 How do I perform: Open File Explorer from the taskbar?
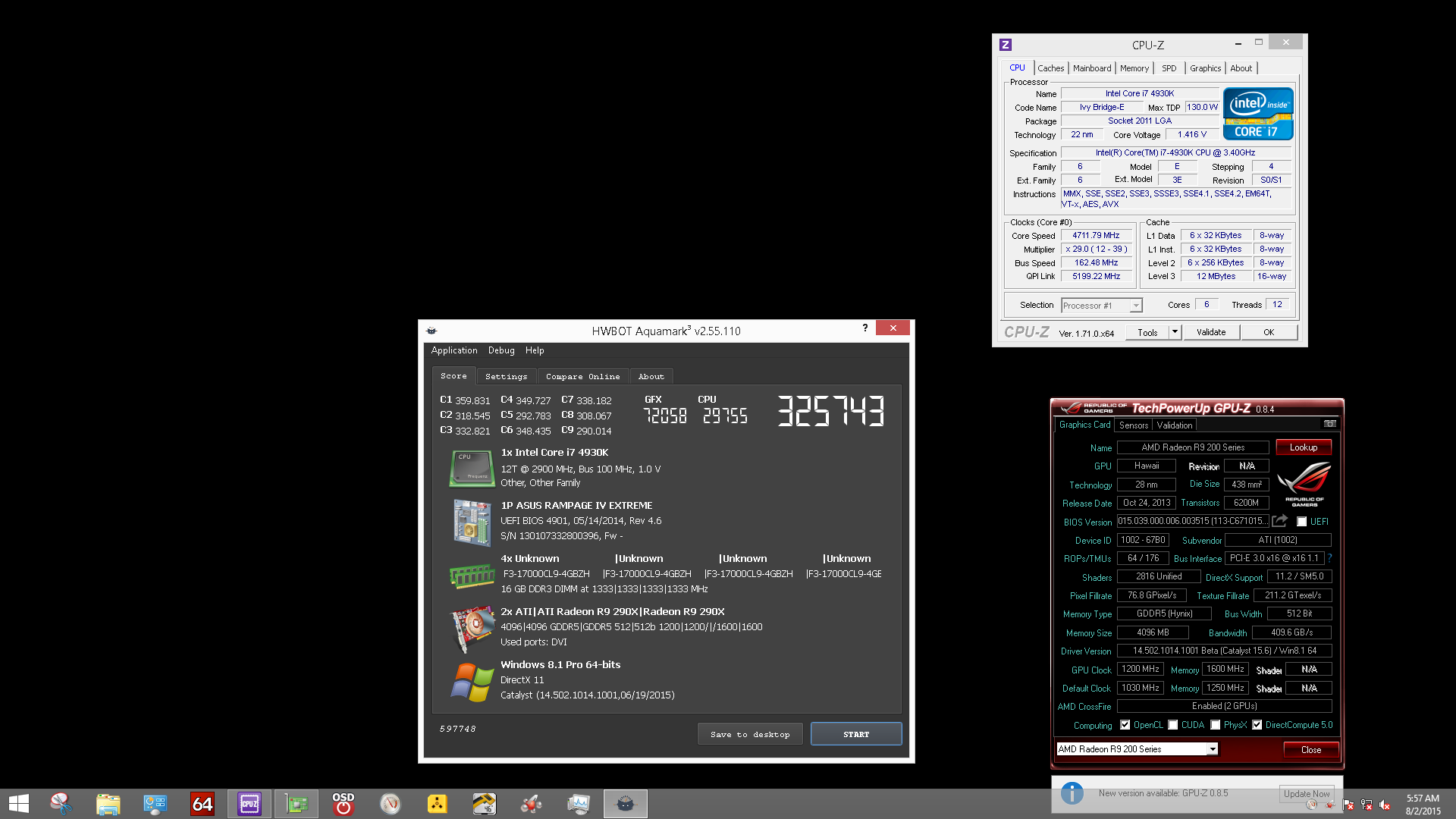pyautogui.click(x=108, y=804)
